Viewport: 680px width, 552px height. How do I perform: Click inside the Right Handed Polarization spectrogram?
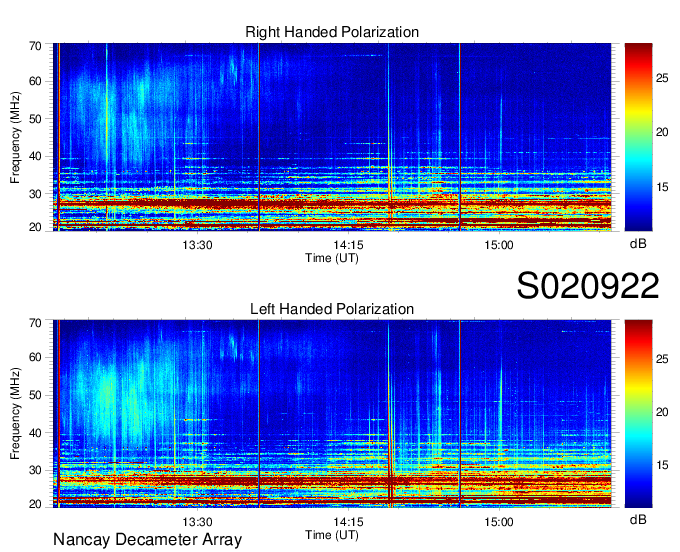click(332, 137)
